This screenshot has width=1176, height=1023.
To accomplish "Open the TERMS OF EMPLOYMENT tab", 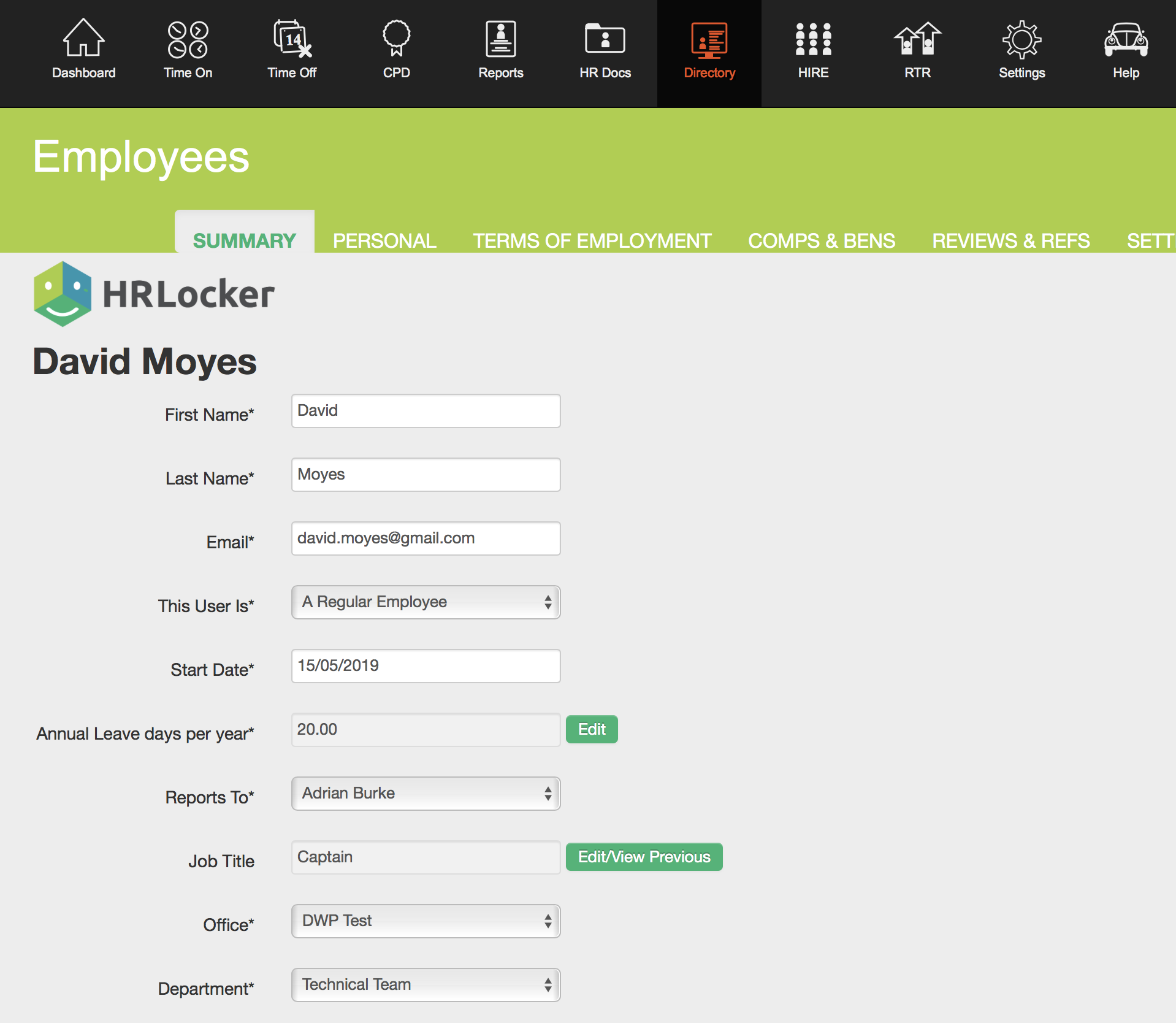I will click(592, 240).
